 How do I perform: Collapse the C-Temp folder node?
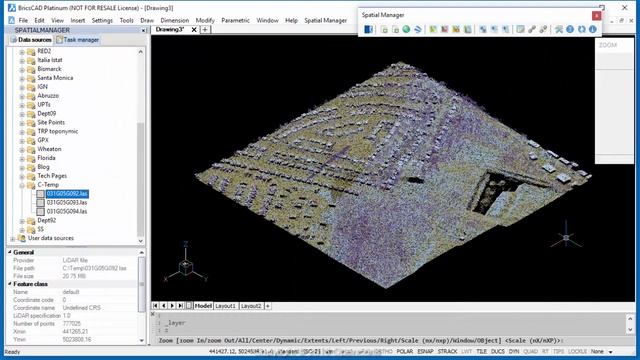(22, 185)
